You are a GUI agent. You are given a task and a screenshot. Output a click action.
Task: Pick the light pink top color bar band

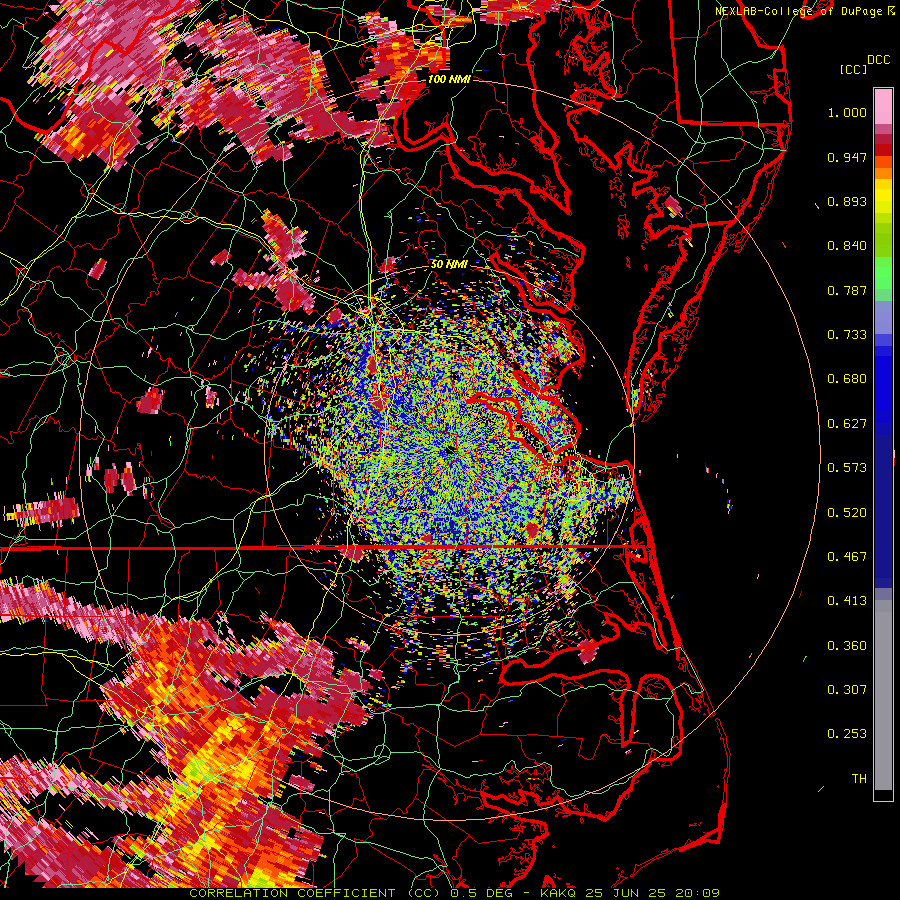(x=883, y=107)
